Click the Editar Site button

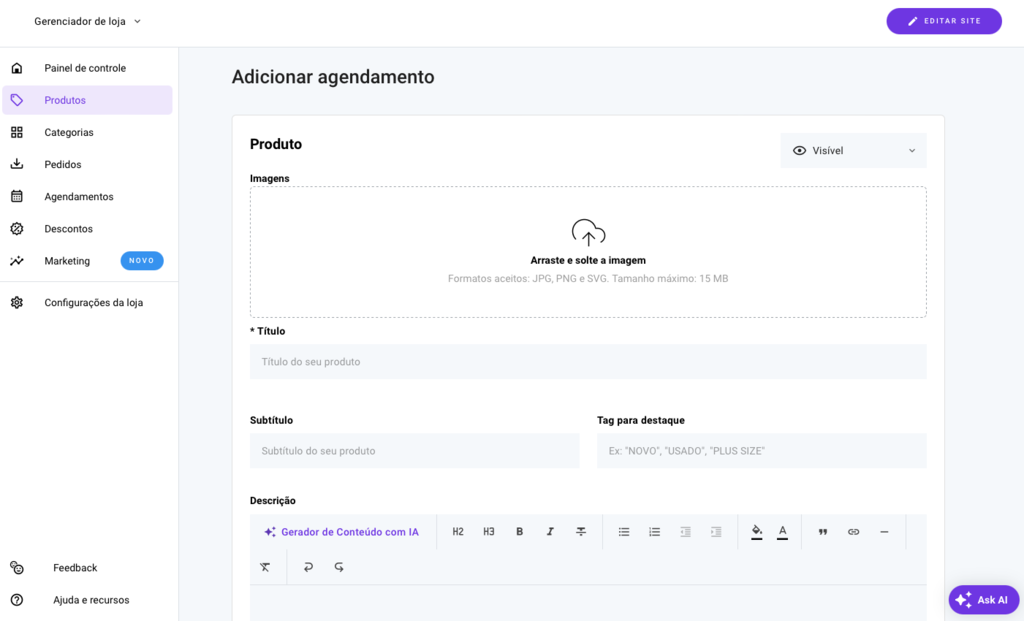point(944,20)
